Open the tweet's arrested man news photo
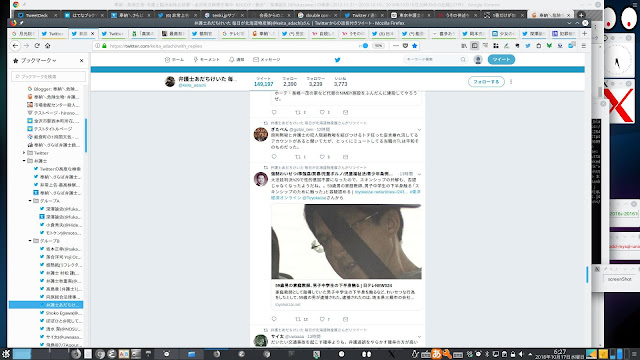Viewport: 640px width, 360px height. [346, 242]
